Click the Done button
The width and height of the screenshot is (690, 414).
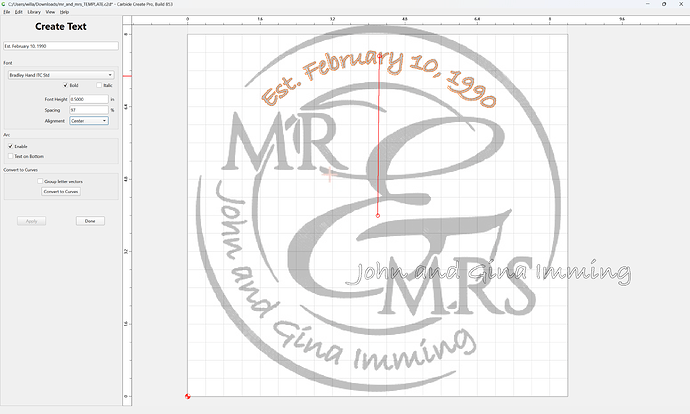[x=90, y=221]
